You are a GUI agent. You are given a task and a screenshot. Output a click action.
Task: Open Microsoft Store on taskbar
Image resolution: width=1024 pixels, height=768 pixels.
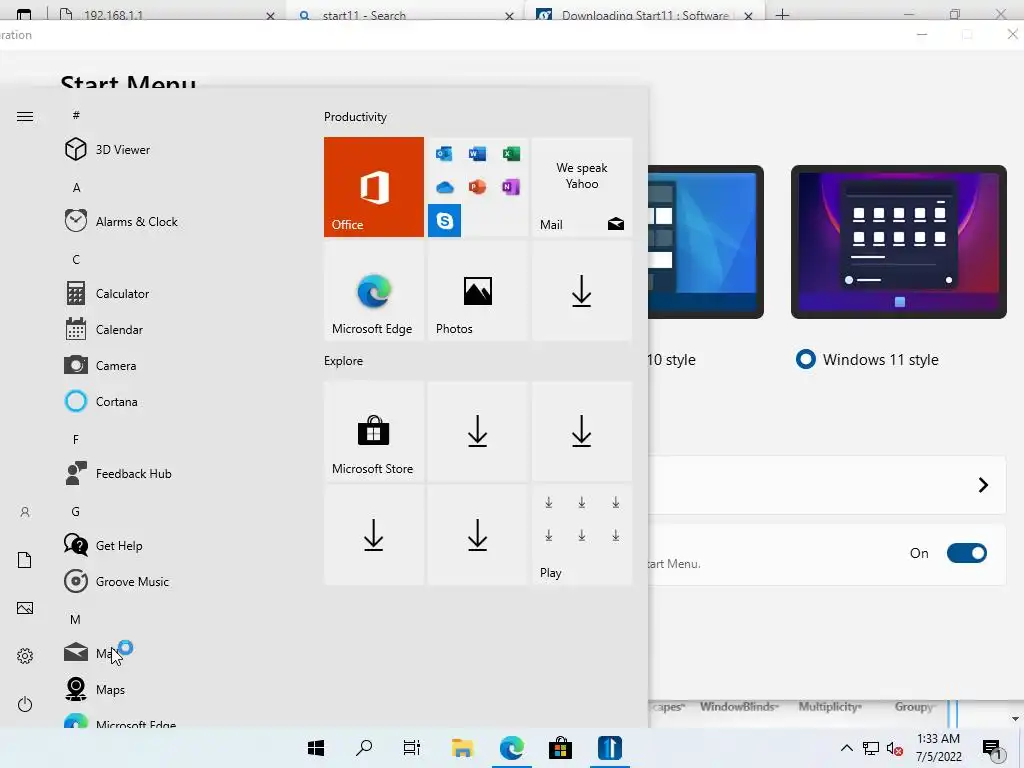pyautogui.click(x=560, y=748)
